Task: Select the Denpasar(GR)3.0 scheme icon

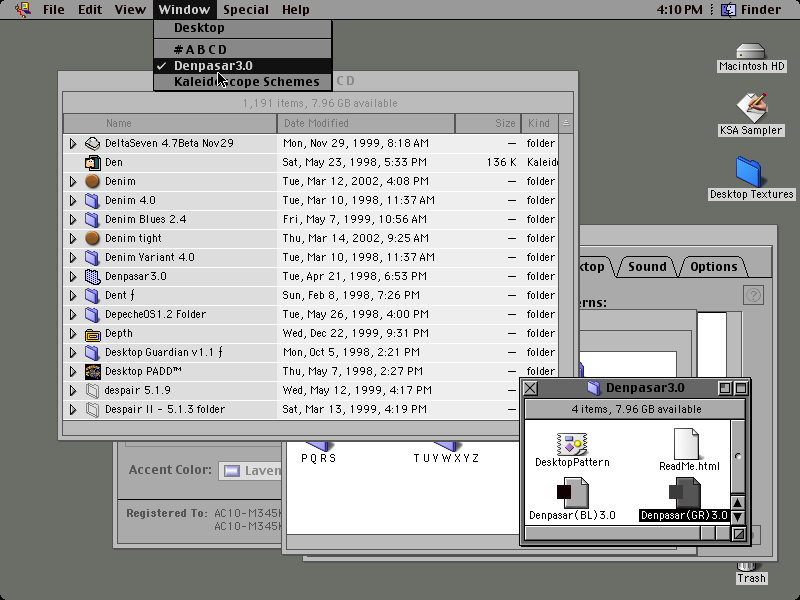Action: click(x=685, y=493)
